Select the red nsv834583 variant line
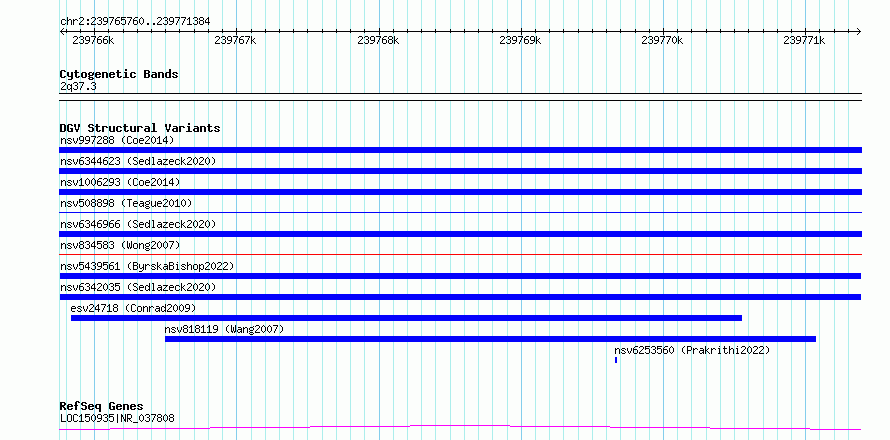 tap(460, 254)
